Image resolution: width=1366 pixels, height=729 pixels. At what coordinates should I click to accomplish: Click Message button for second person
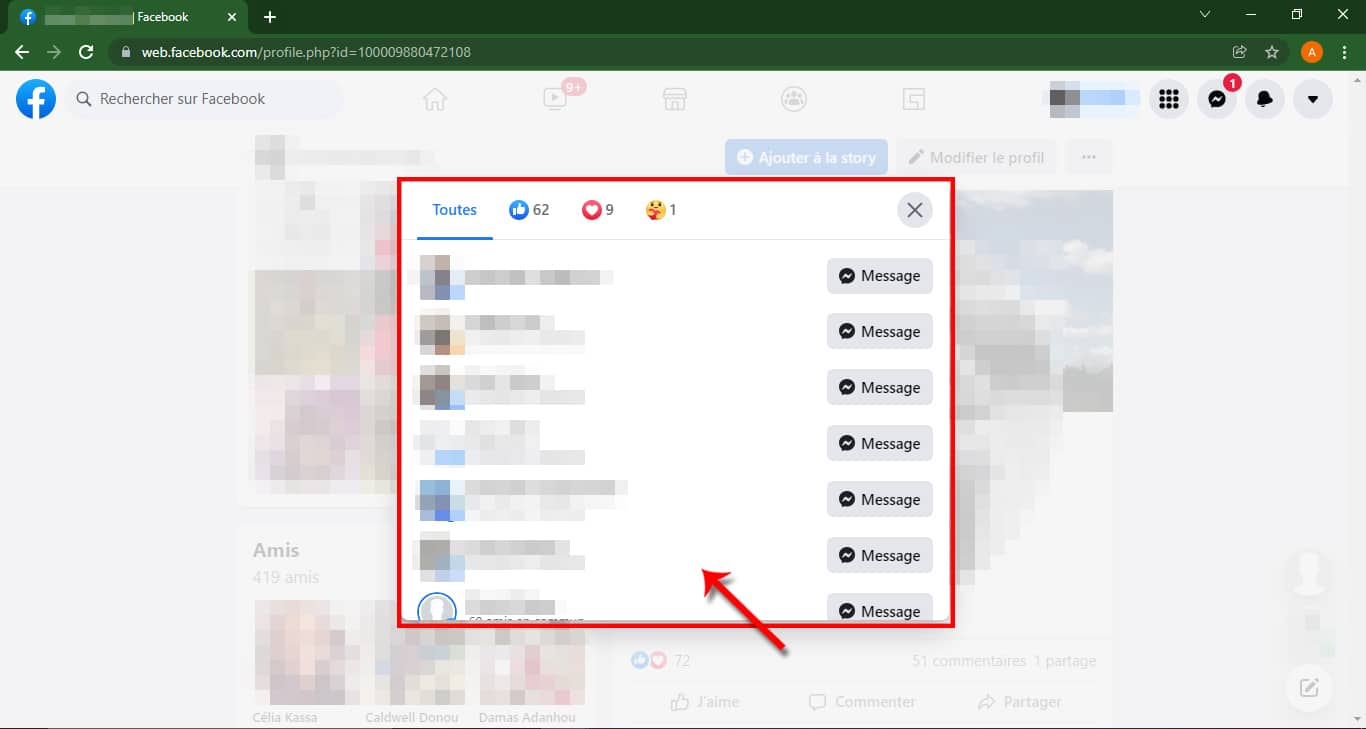pos(880,332)
